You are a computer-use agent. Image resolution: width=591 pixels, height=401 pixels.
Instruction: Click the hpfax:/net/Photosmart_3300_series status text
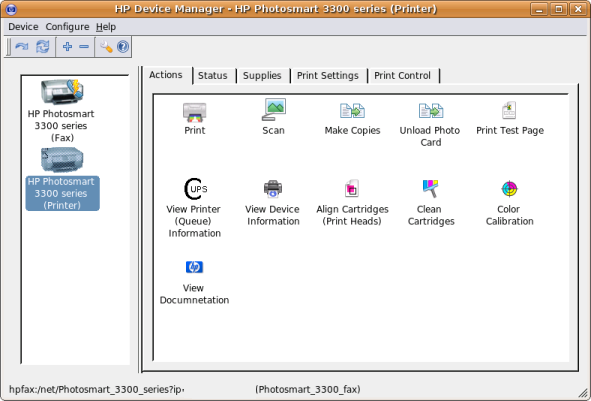click(x=97, y=389)
